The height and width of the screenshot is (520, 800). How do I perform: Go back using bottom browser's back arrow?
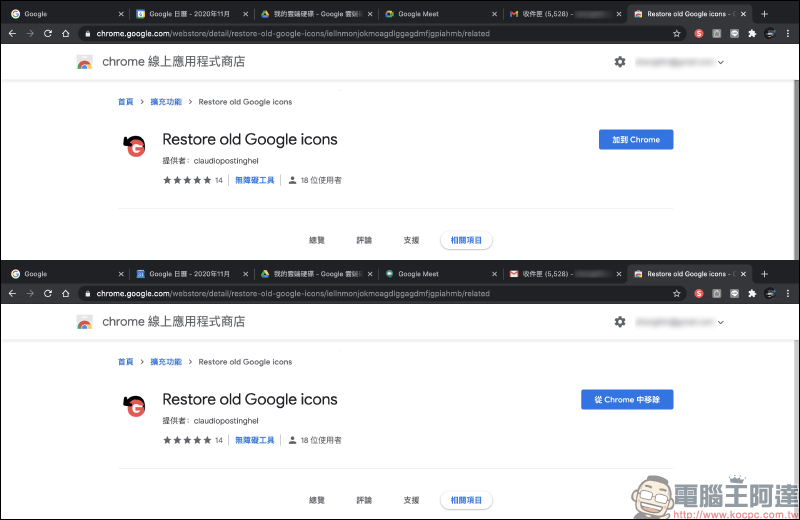click(12, 293)
